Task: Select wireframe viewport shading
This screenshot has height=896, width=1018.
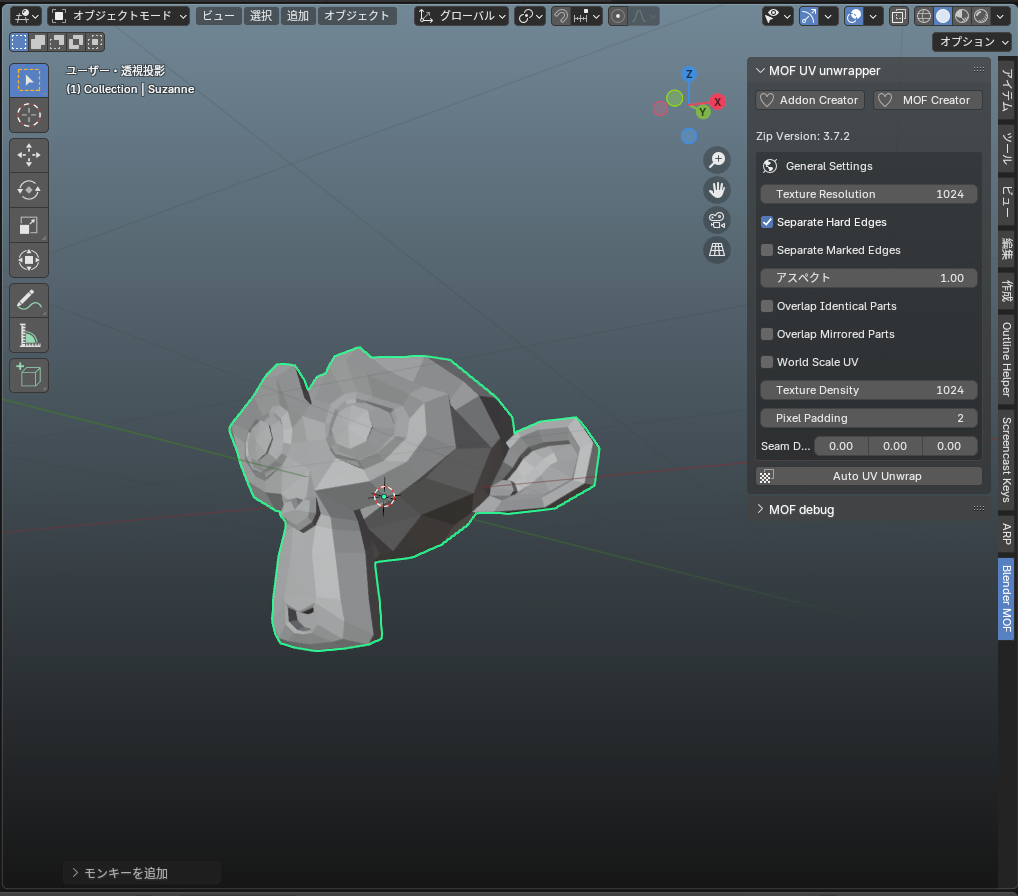Action: [923, 16]
